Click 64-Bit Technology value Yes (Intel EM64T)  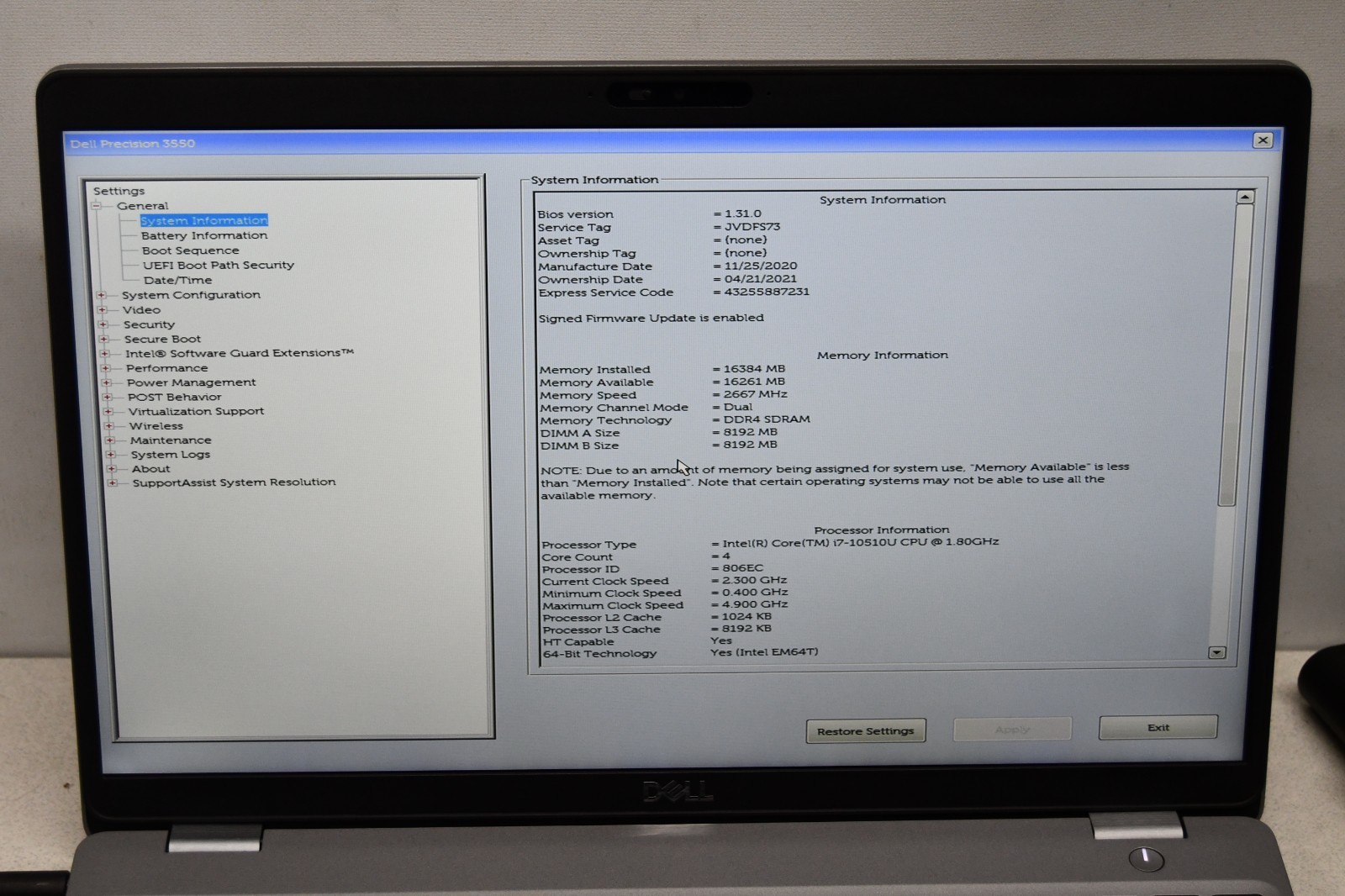point(764,651)
